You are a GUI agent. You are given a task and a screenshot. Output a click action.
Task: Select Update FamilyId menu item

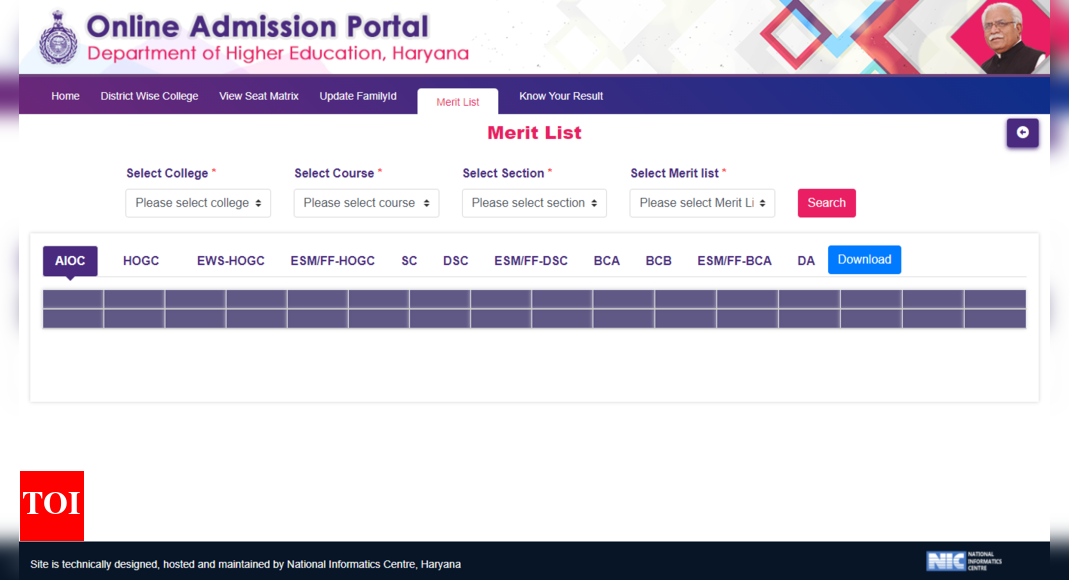point(358,96)
